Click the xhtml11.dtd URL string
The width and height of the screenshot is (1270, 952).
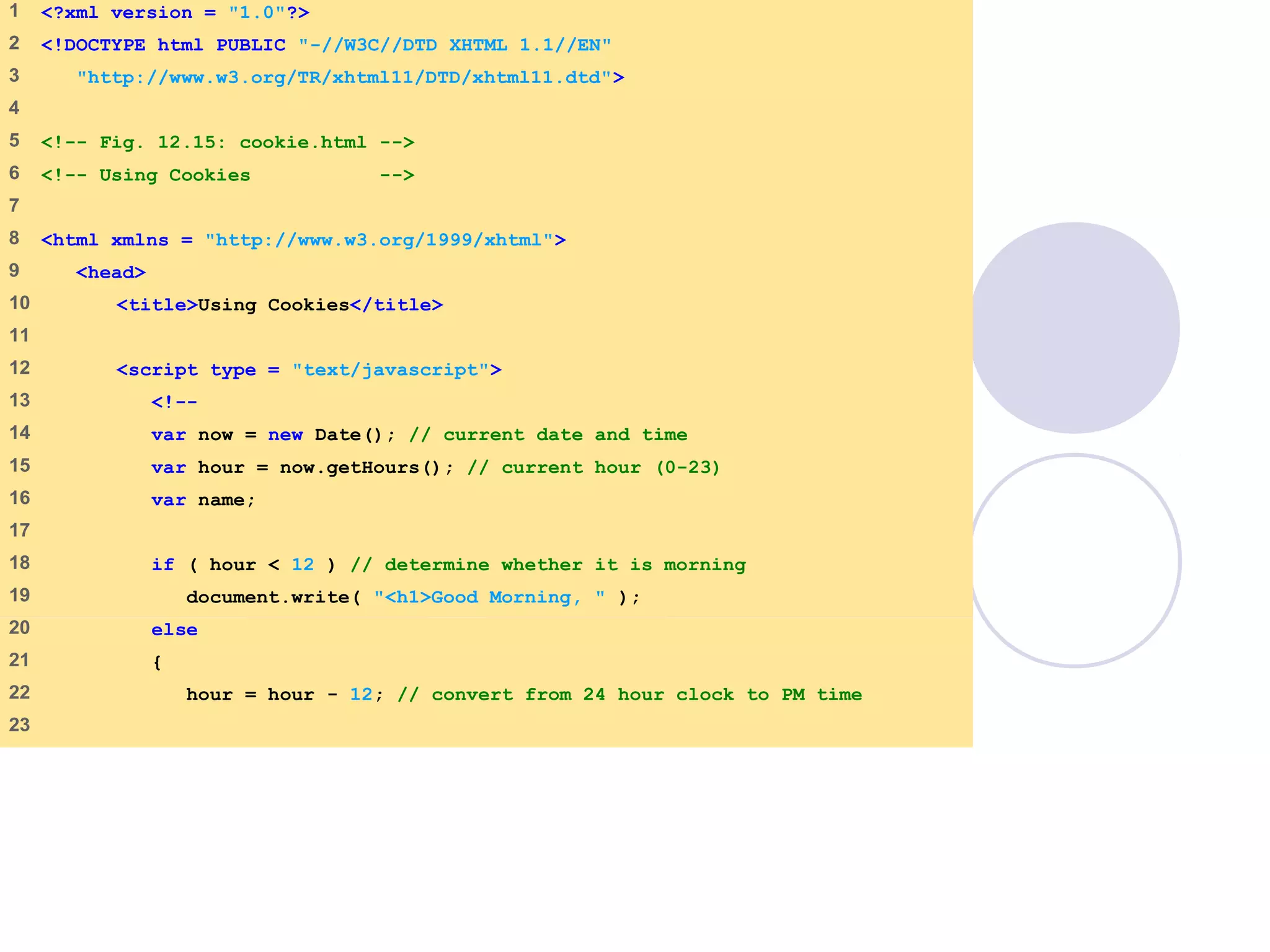coord(345,77)
